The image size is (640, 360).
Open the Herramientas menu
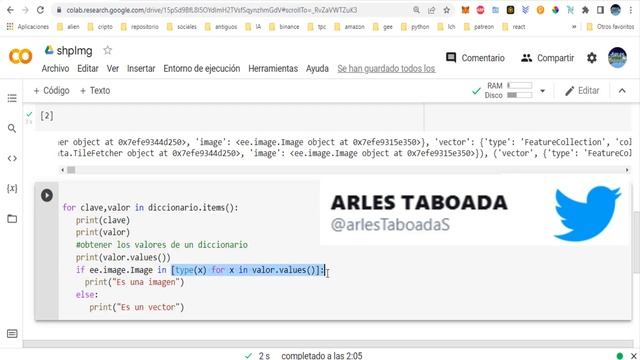273,69
